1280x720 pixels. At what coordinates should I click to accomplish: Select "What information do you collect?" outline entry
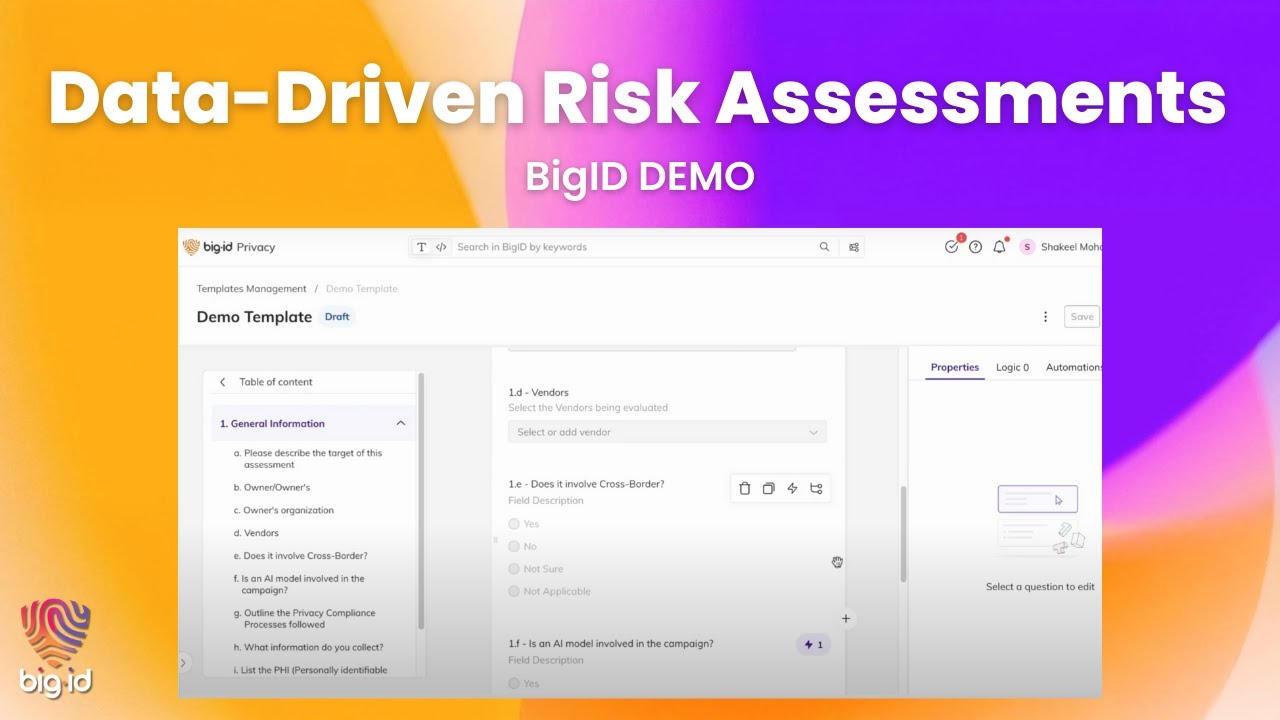pos(308,647)
